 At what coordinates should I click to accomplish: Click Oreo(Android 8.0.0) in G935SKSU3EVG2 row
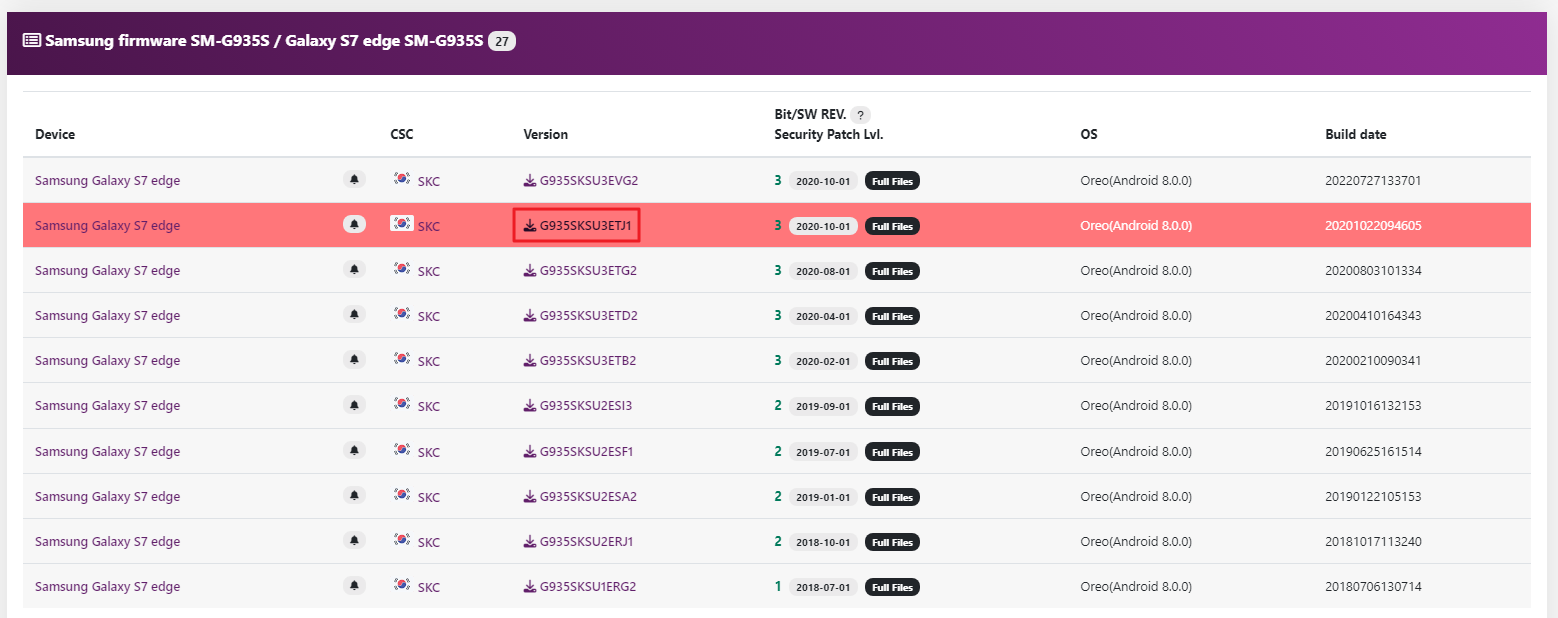[1136, 181]
